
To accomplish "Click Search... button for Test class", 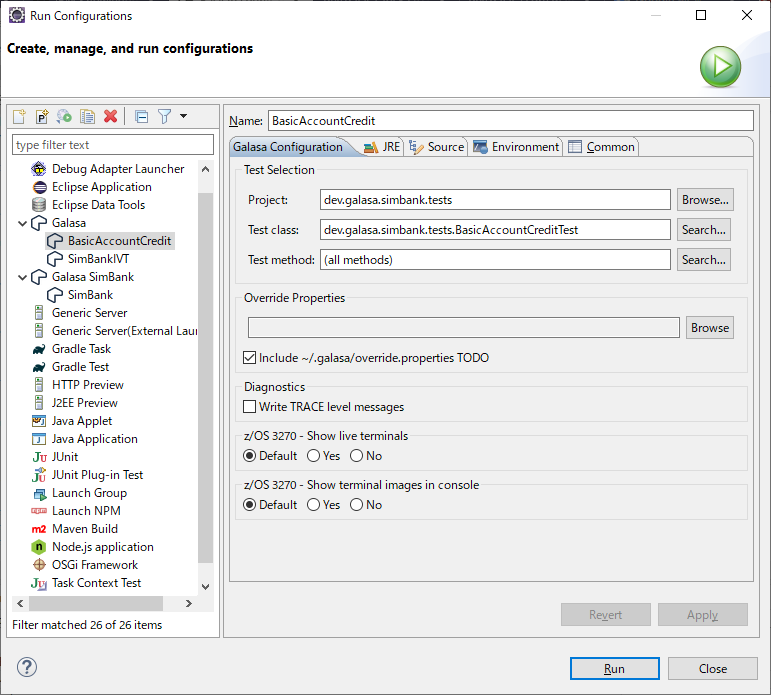I will point(704,230).
